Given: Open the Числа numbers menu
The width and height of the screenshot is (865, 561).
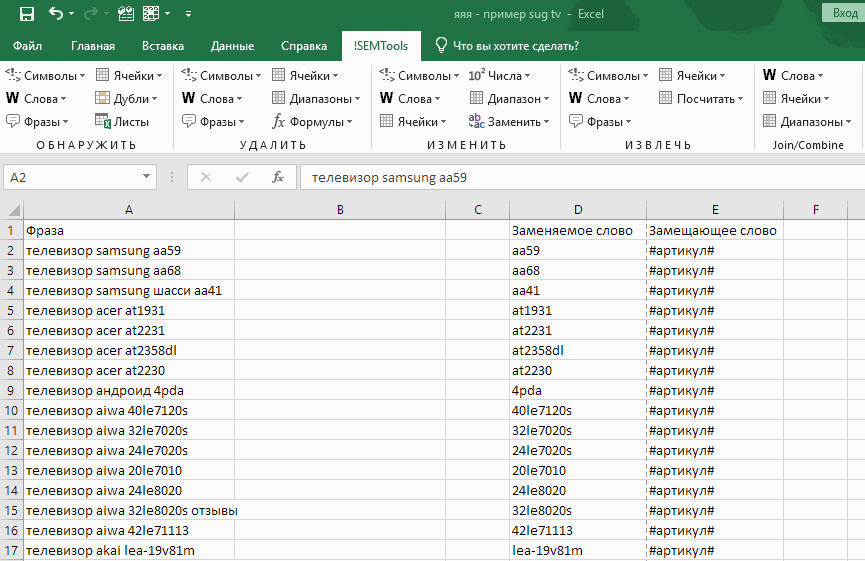Looking at the screenshot, I should point(499,76).
